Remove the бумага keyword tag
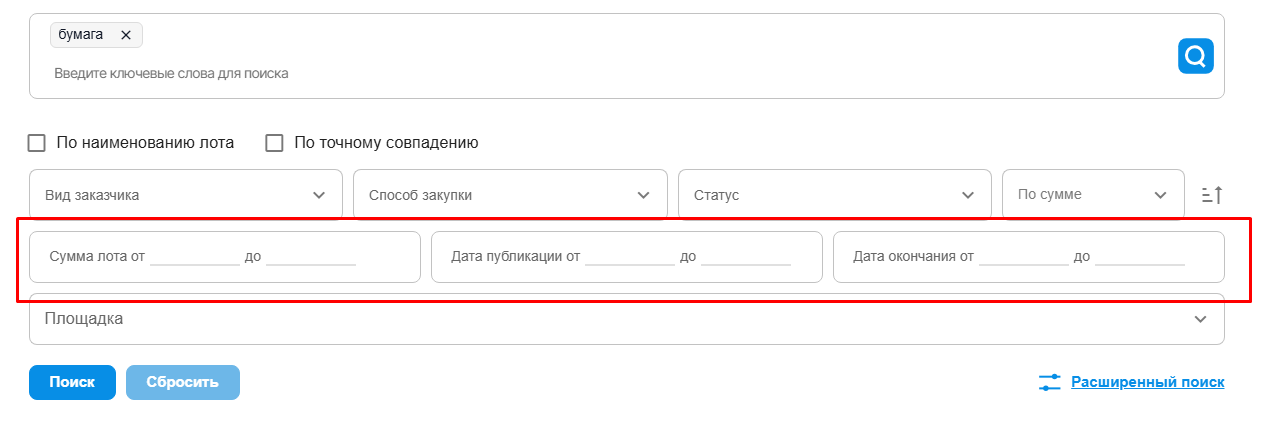Viewport: 1268px width, 423px height. point(126,35)
